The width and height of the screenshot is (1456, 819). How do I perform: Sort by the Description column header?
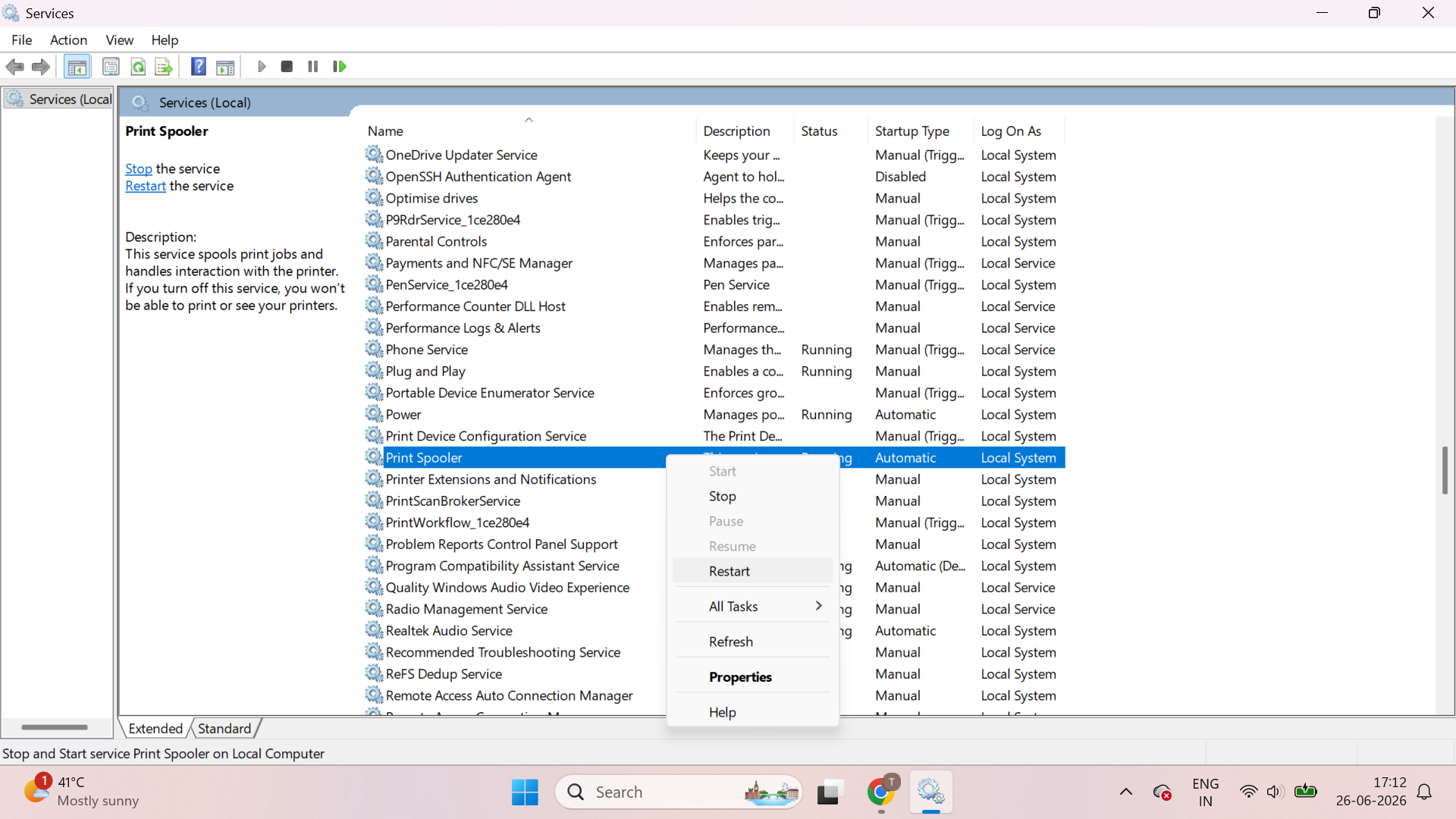point(744,130)
